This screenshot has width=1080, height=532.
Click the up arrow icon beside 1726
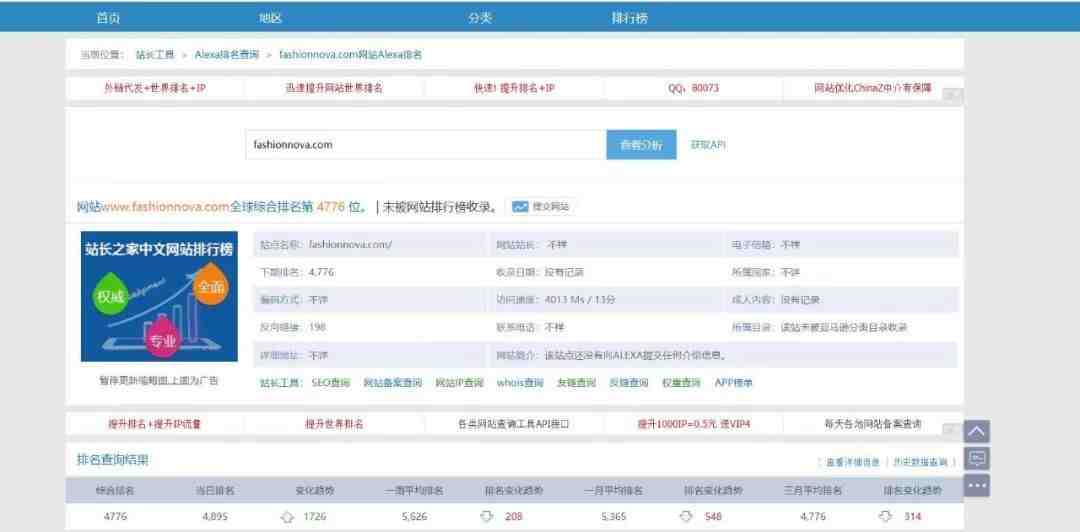287,517
